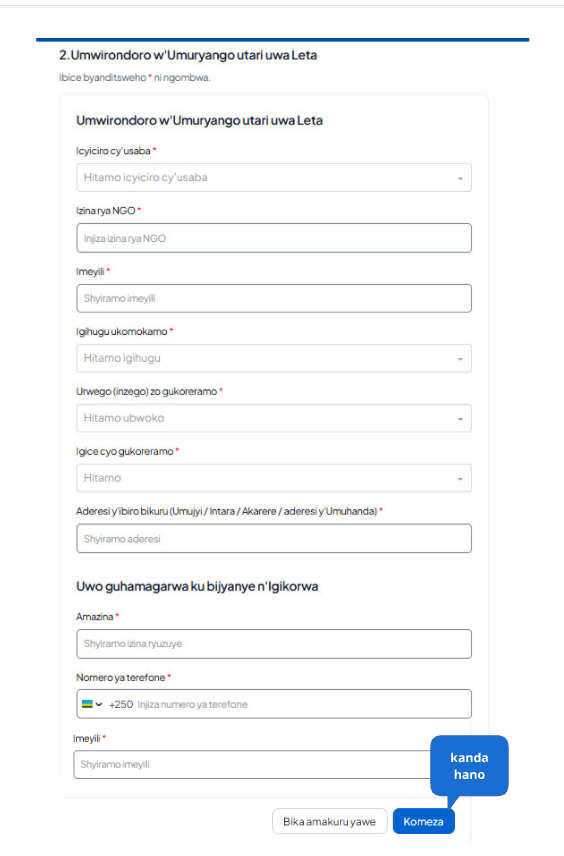
Task: Click the kanda hano tooltip bubble
Action: [x=469, y=766]
